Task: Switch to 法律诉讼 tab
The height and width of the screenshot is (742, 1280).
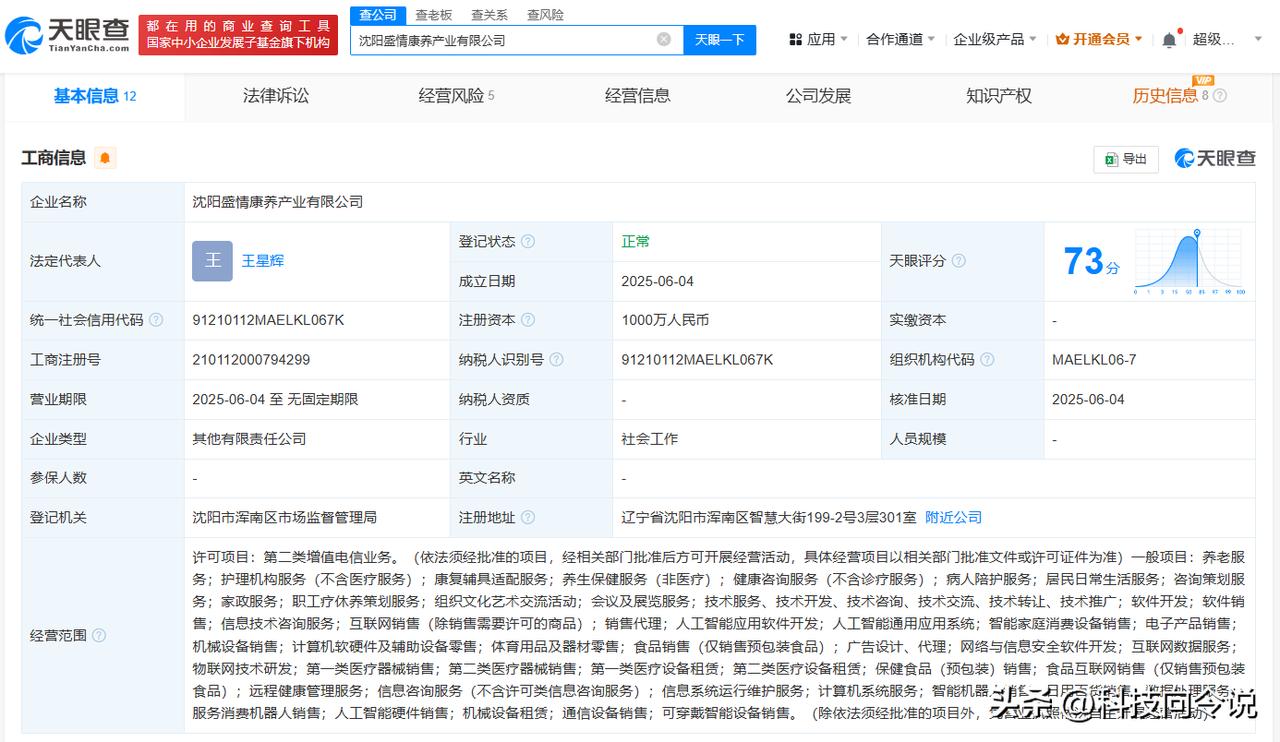Action: (276, 96)
